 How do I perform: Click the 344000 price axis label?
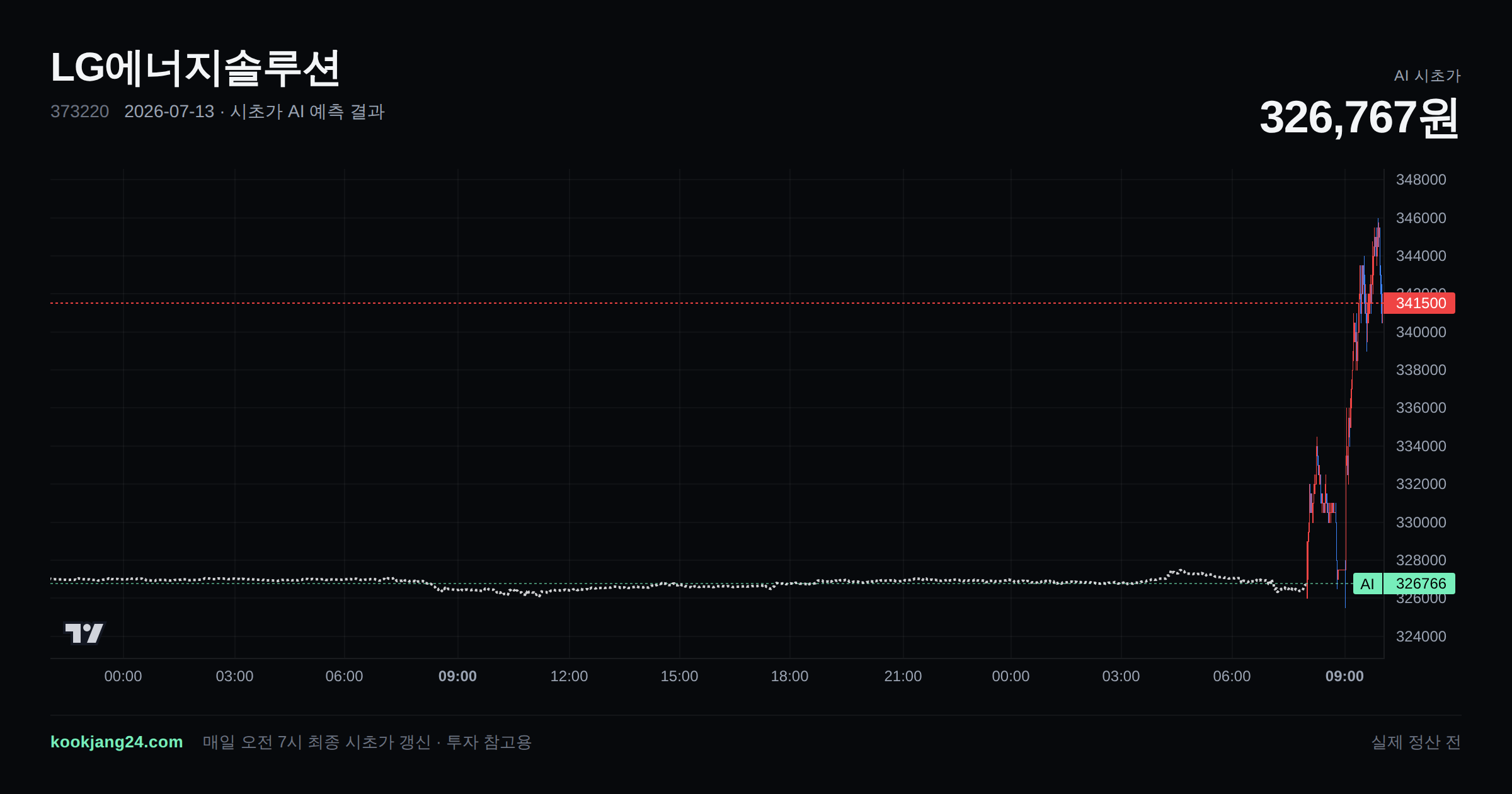point(1421,256)
